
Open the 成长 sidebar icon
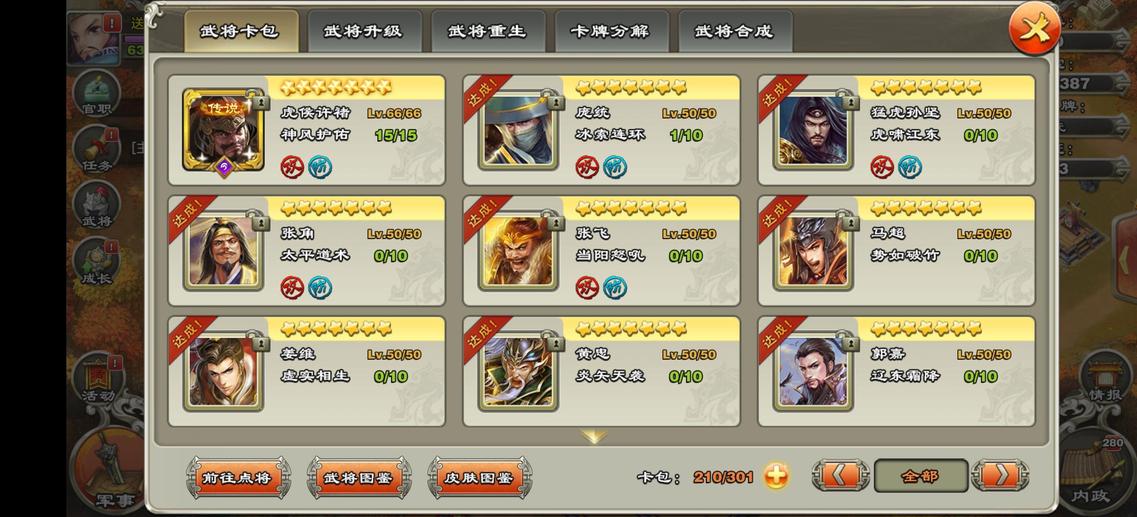click(96, 262)
